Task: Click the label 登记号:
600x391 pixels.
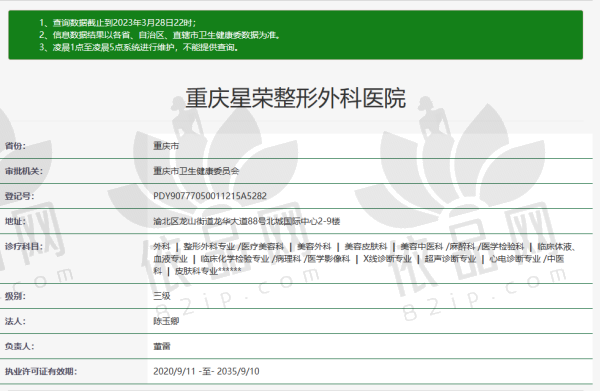Action: click(x=20, y=196)
